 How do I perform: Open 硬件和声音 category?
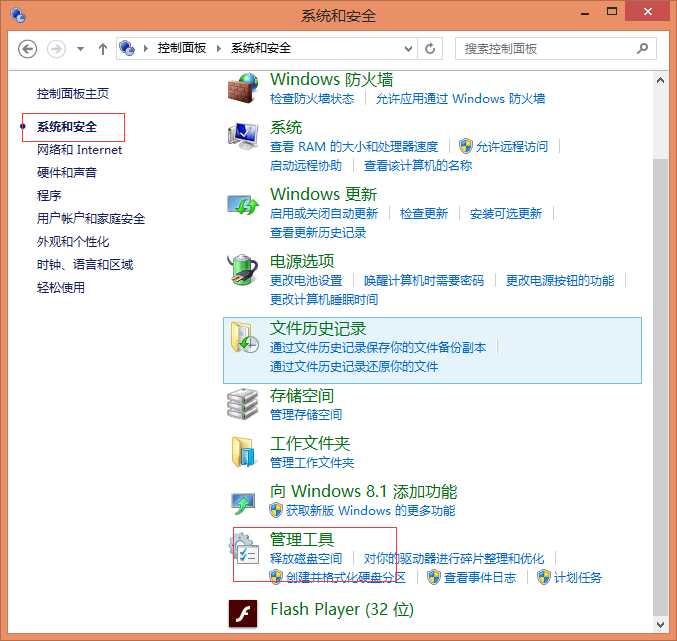point(66,173)
